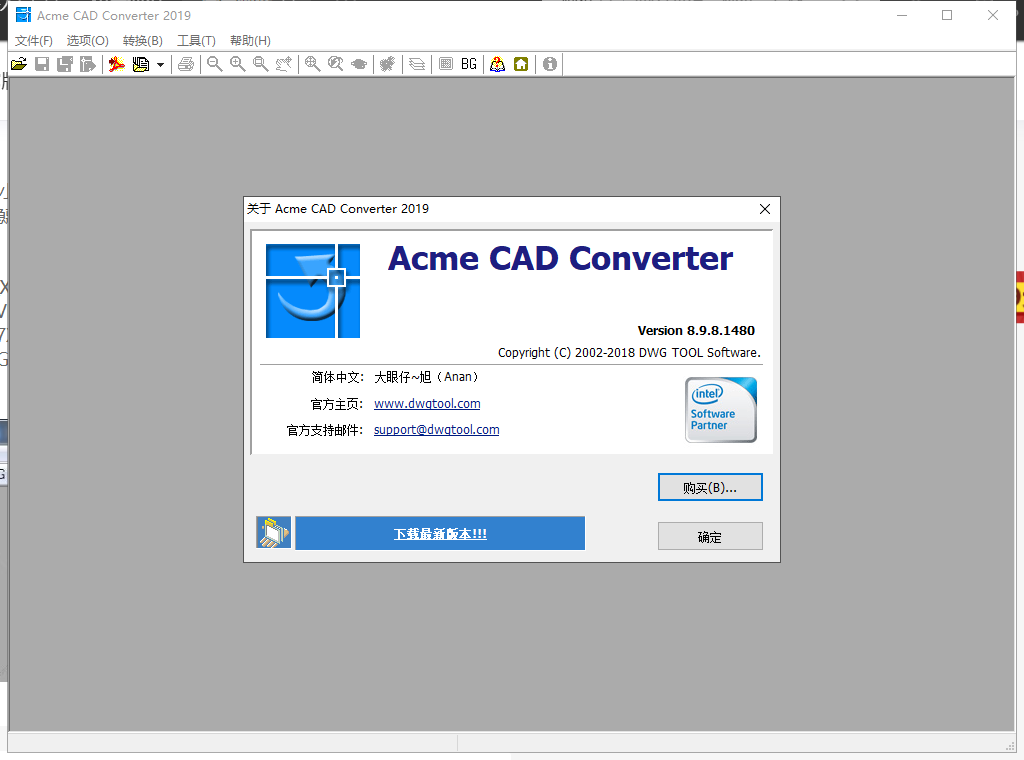
Task: Click the Zoom Previous magnifier icon
Action: pyautogui.click(x=336, y=64)
